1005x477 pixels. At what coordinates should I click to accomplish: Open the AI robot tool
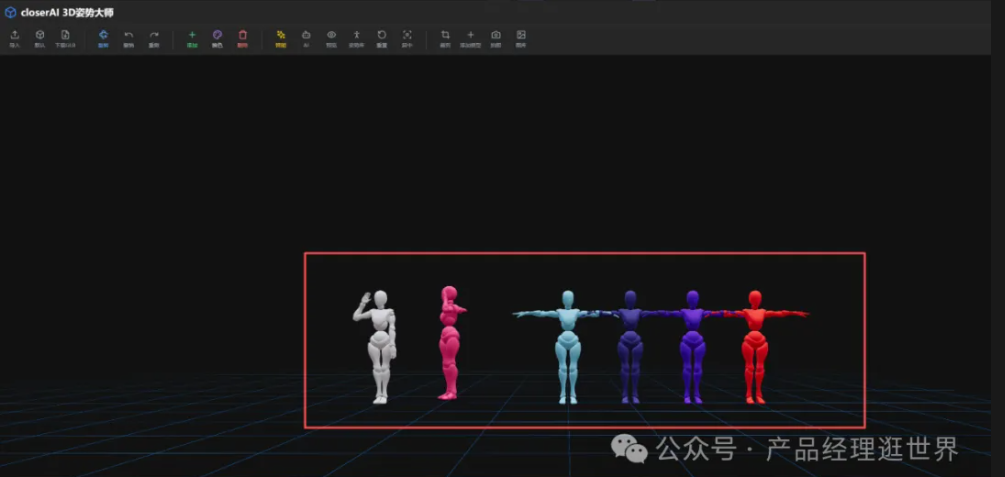pos(306,35)
